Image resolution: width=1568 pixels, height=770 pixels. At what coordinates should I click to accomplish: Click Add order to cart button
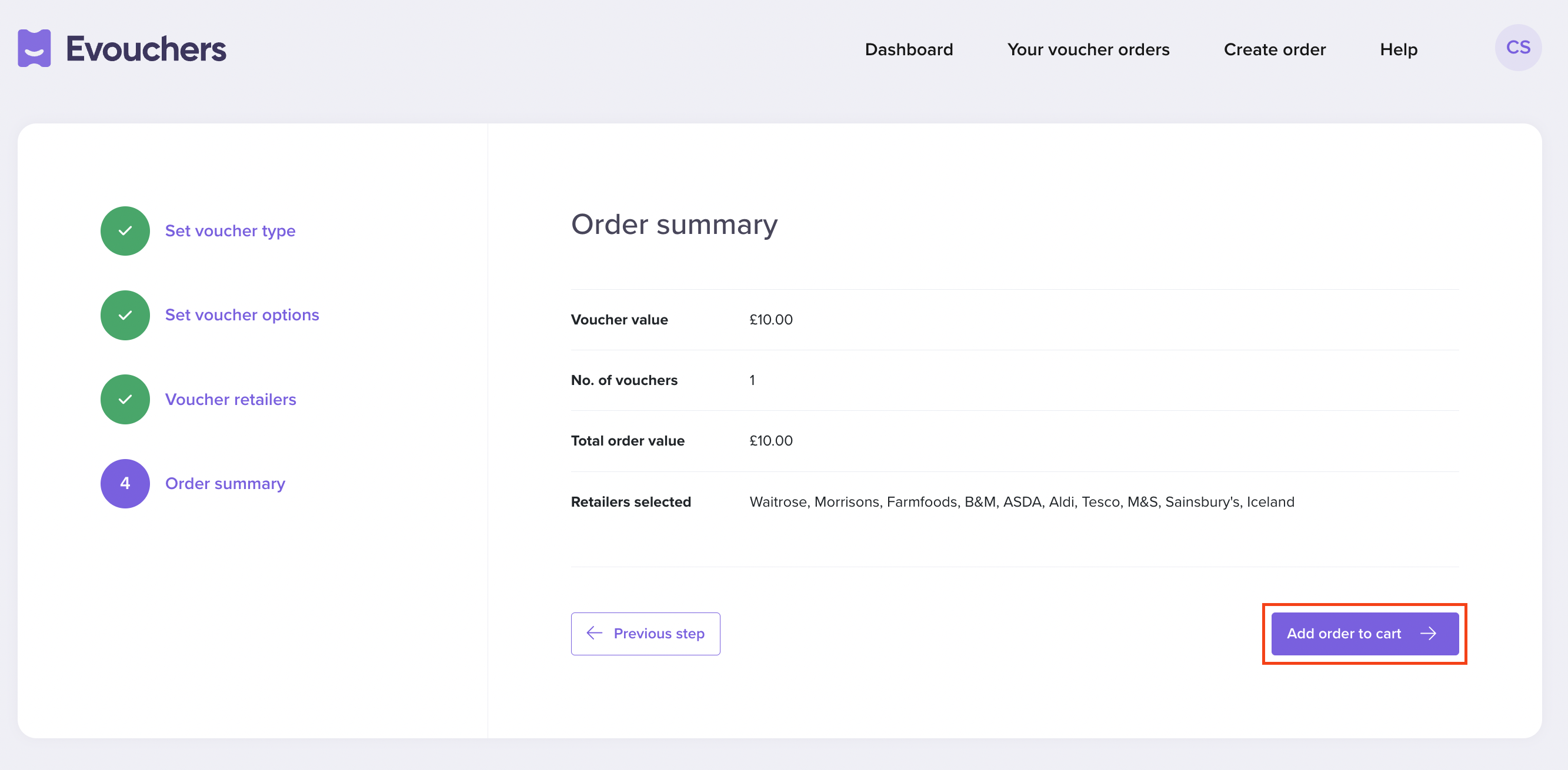click(x=1365, y=634)
